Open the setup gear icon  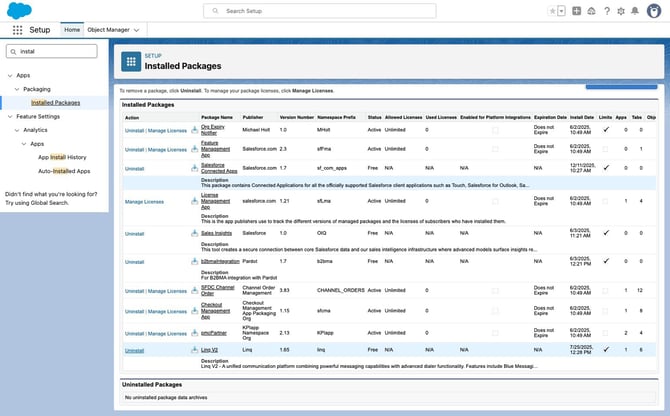621,11
